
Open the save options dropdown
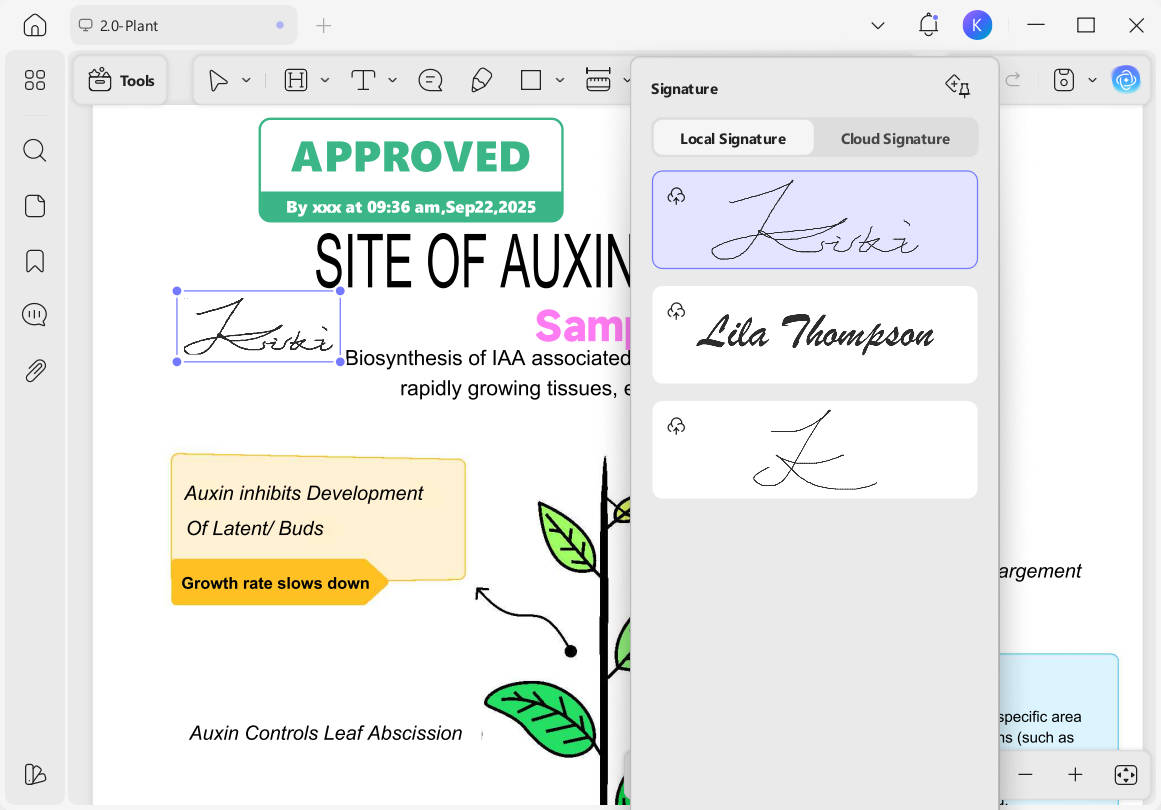(1092, 80)
